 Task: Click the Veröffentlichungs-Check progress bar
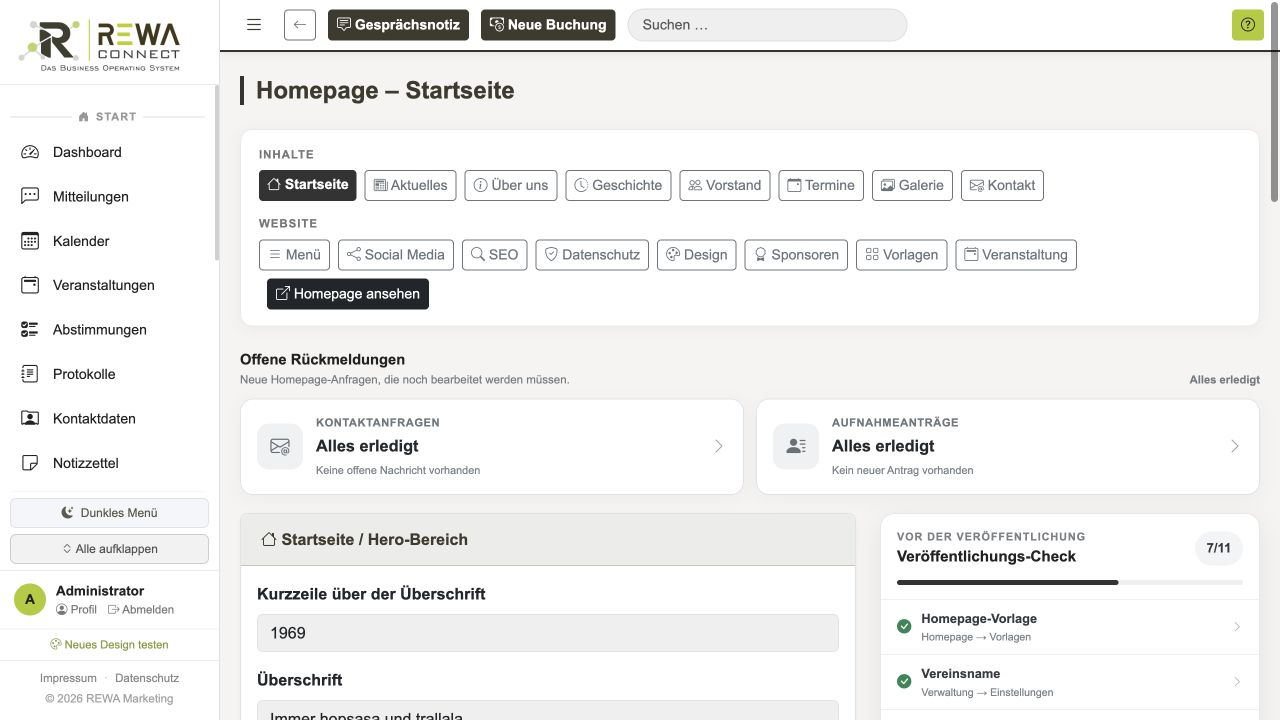click(x=1070, y=582)
